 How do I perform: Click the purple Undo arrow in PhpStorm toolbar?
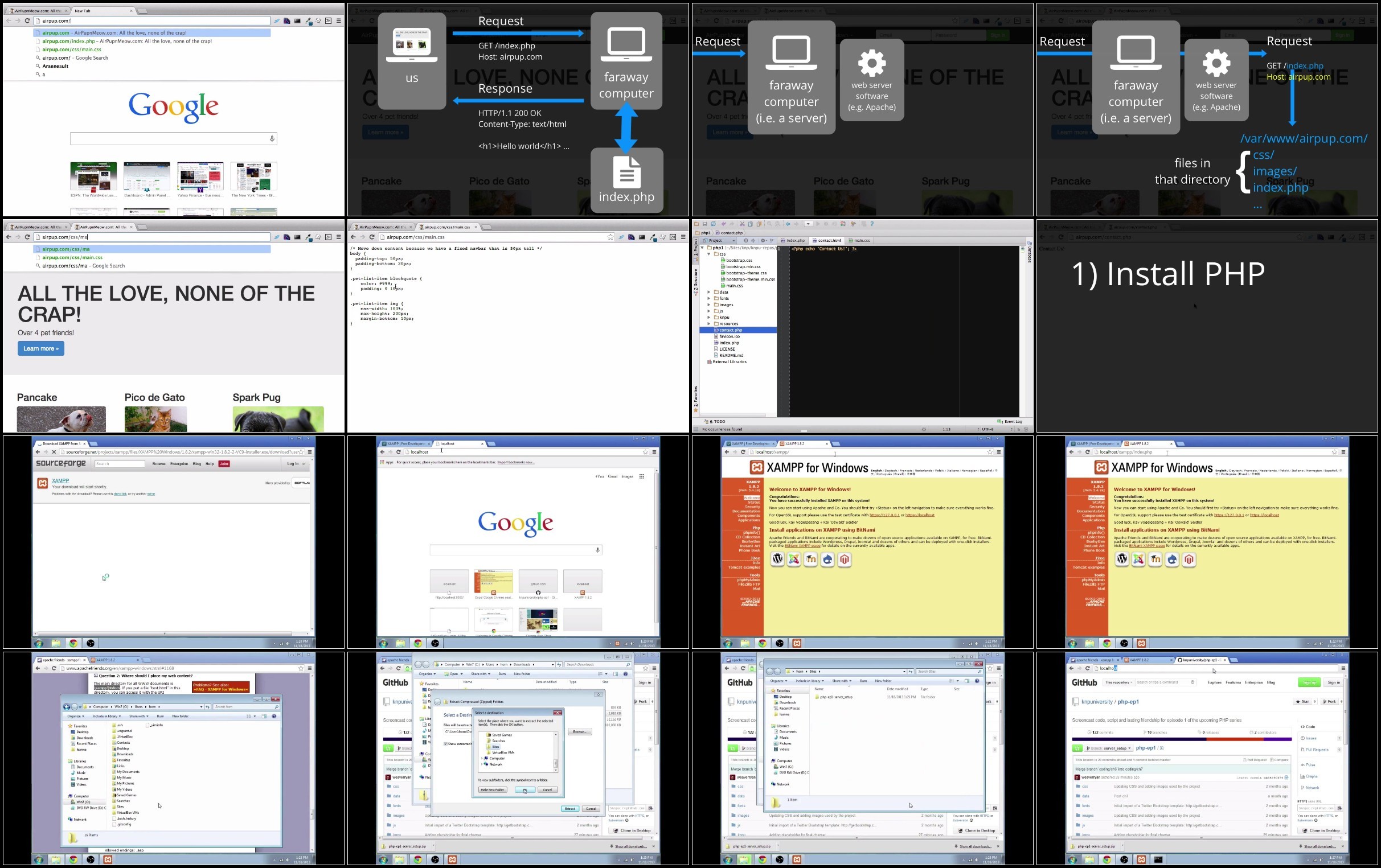click(x=724, y=224)
